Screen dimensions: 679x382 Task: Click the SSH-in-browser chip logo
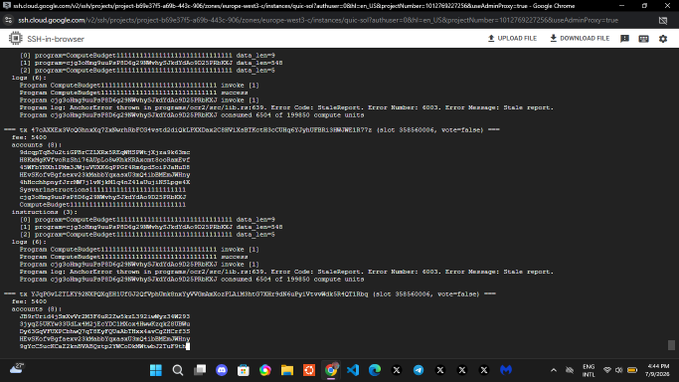click(16, 39)
